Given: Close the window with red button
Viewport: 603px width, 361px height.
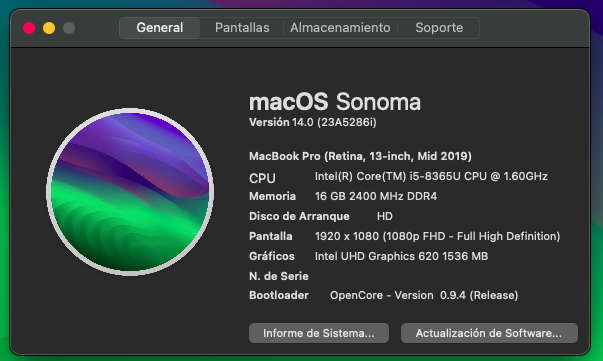Looking at the screenshot, I should click(29, 28).
